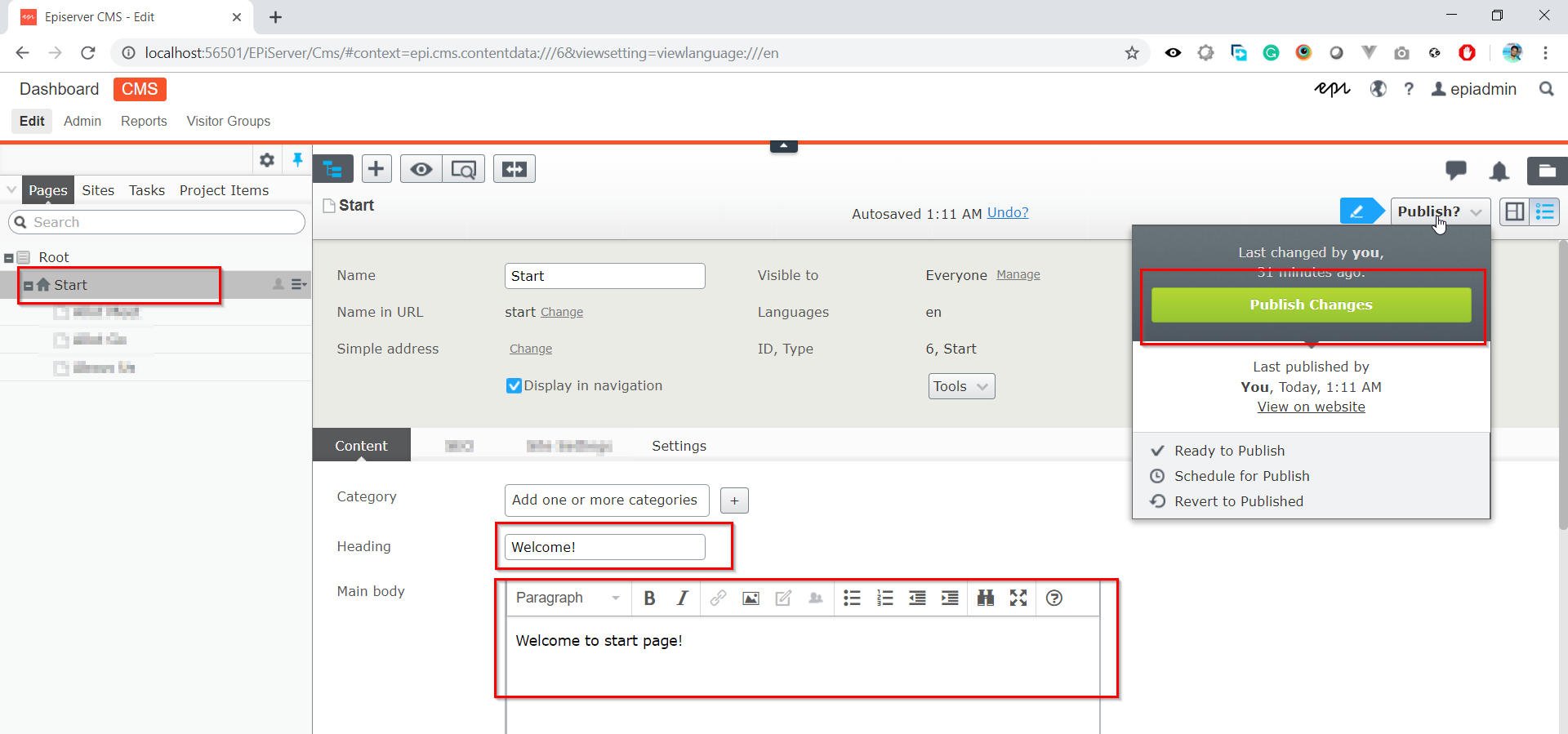Toggle the assets pane folder icon
This screenshot has width=1568, height=734.
click(x=1548, y=171)
